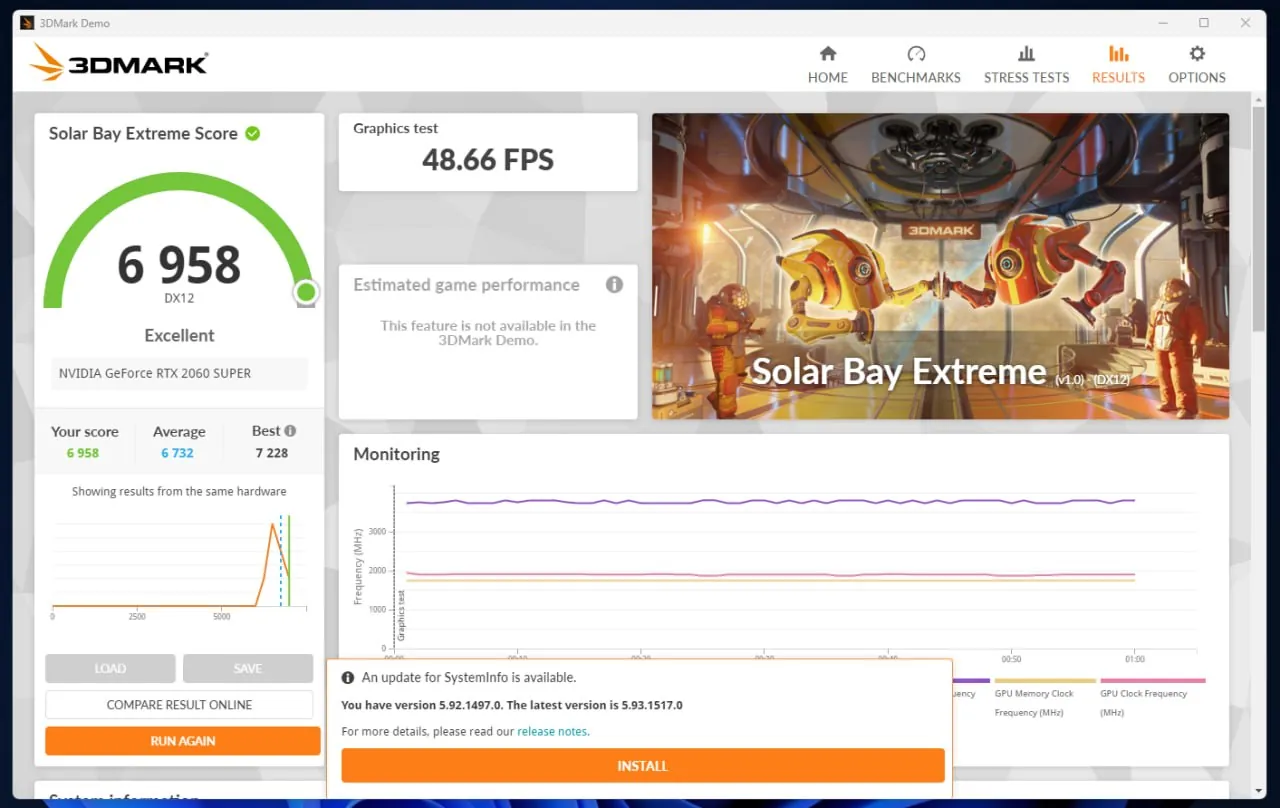This screenshot has width=1280, height=808.
Task: Click COMPARE RESULT ONLINE button
Action: (179, 704)
